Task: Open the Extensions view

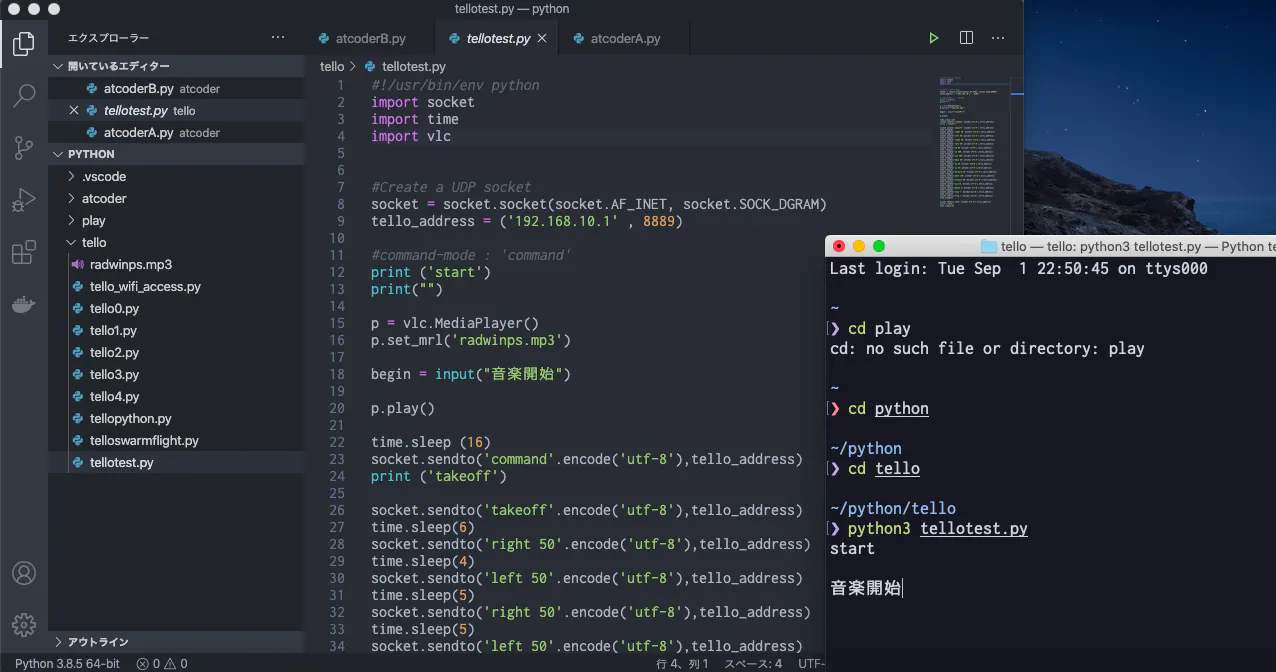Action: coord(24,253)
